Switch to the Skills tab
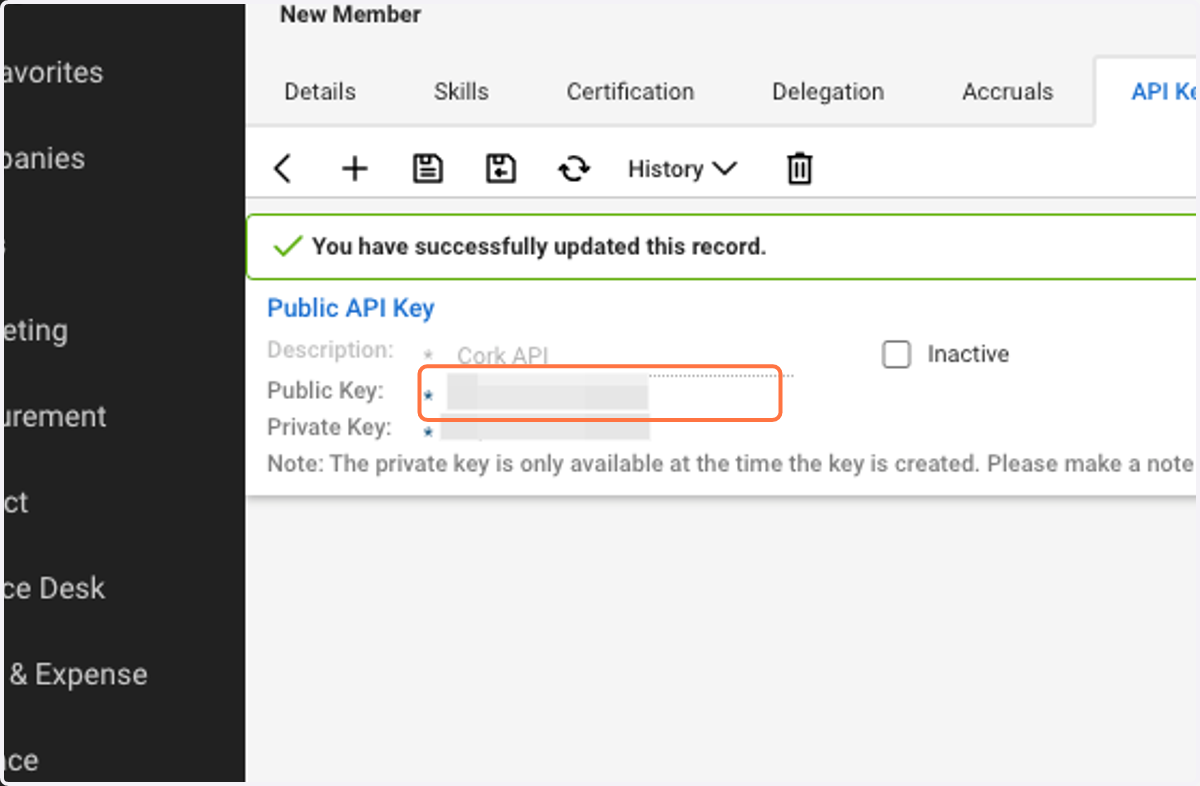1200x786 pixels. coord(461,91)
